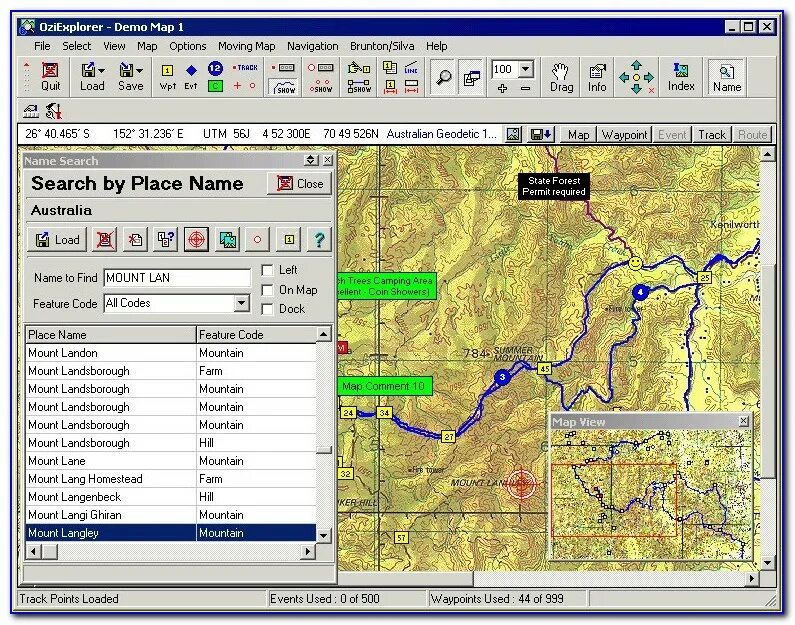Click waypoint 45 marker on the map
The height and width of the screenshot is (625, 795).
pyautogui.click(x=545, y=369)
